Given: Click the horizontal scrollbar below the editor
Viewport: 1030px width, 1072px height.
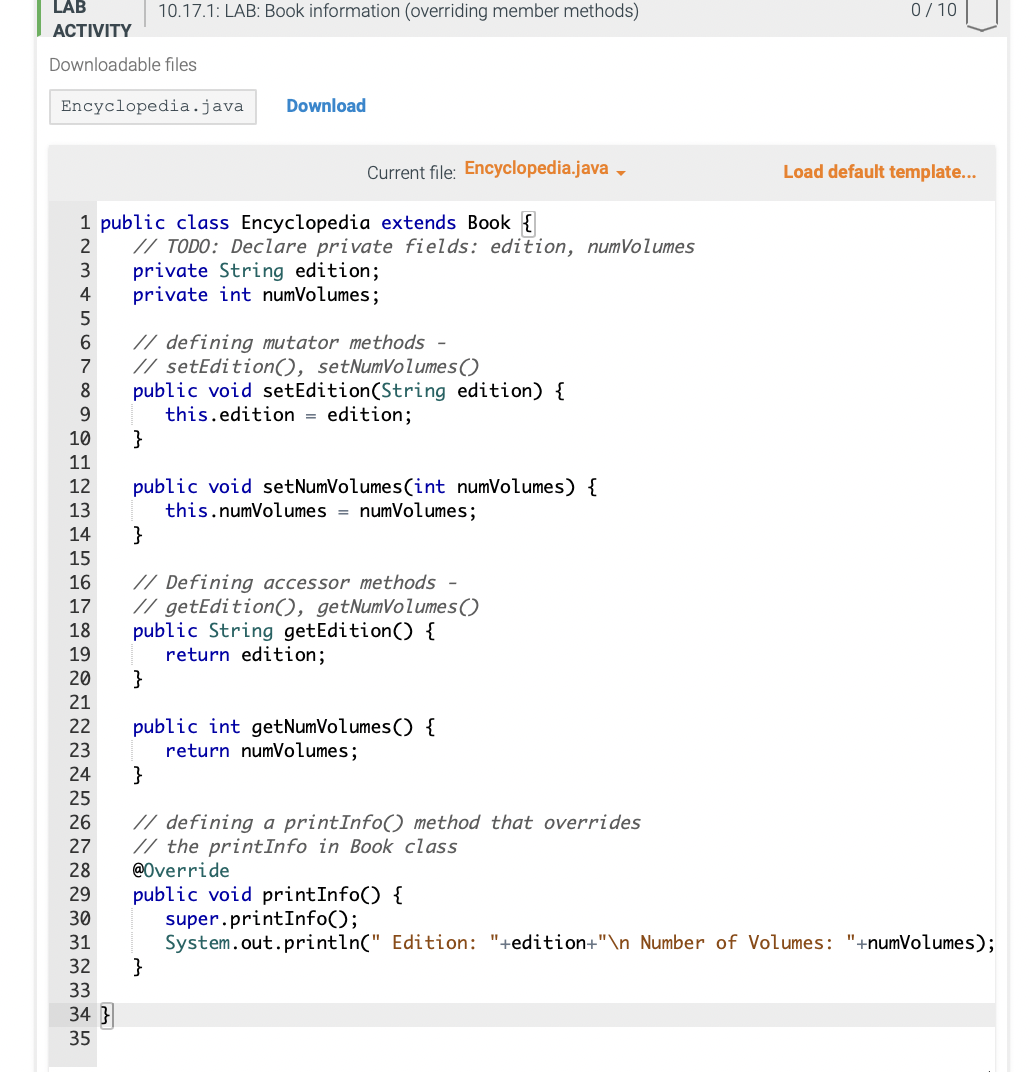Looking at the screenshot, I should pos(500,1066).
